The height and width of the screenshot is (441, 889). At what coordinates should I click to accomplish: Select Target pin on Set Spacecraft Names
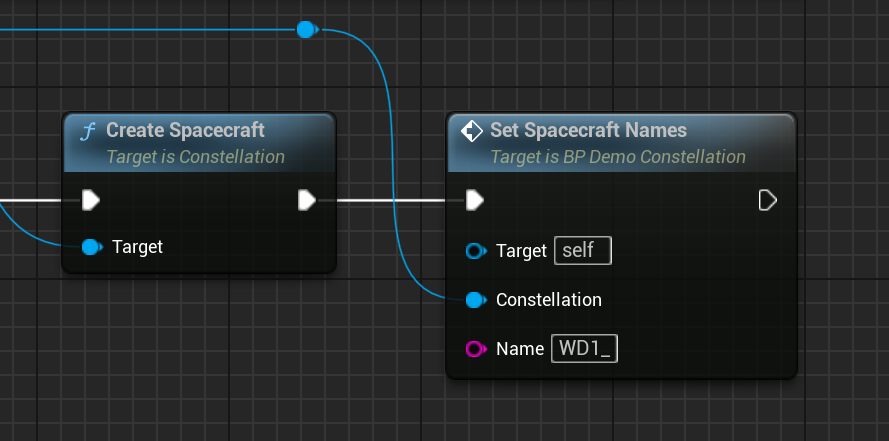(x=475, y=251)
